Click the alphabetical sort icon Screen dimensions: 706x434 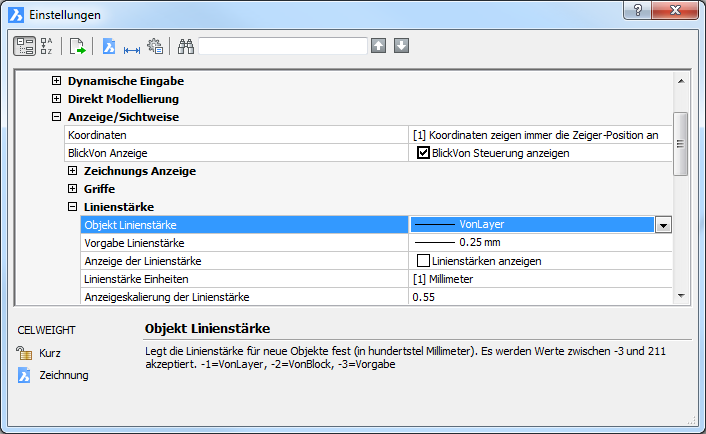[x=46, y=46]
